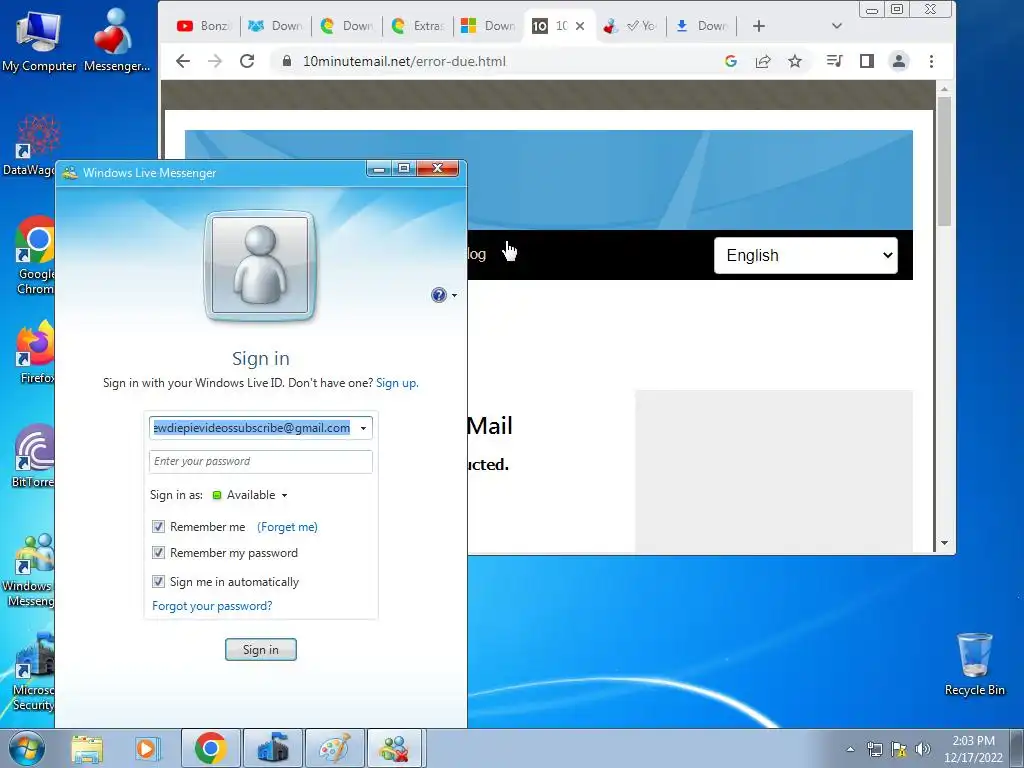Image resolution: width=1024 pixels, height=768 pixels.
Task: Open the volume speaker tray icon
Action: [x=922, y=749]
